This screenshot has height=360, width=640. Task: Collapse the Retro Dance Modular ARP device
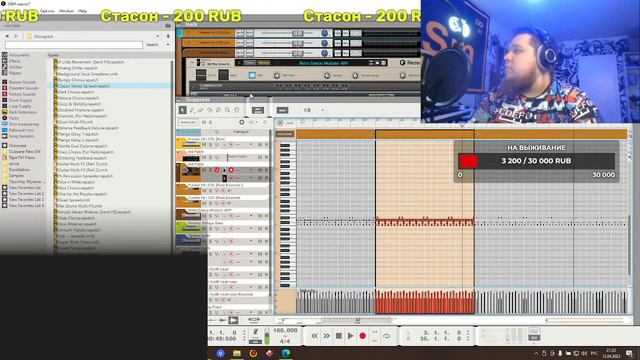coord(192,63)
